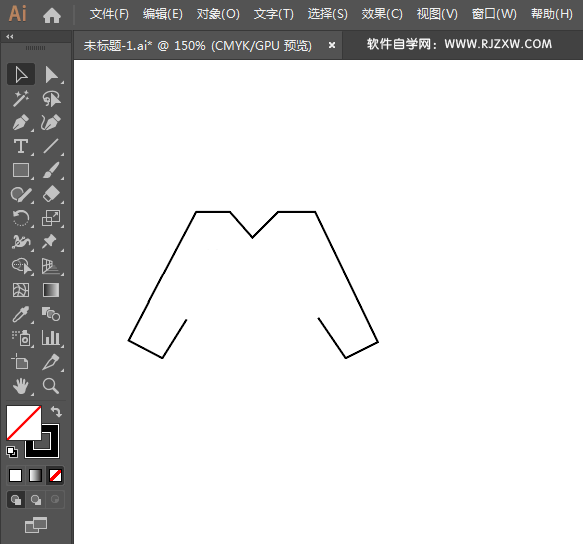Go to the Home screen
This screenshot has width=583, height=544.
tap(52, 15)
